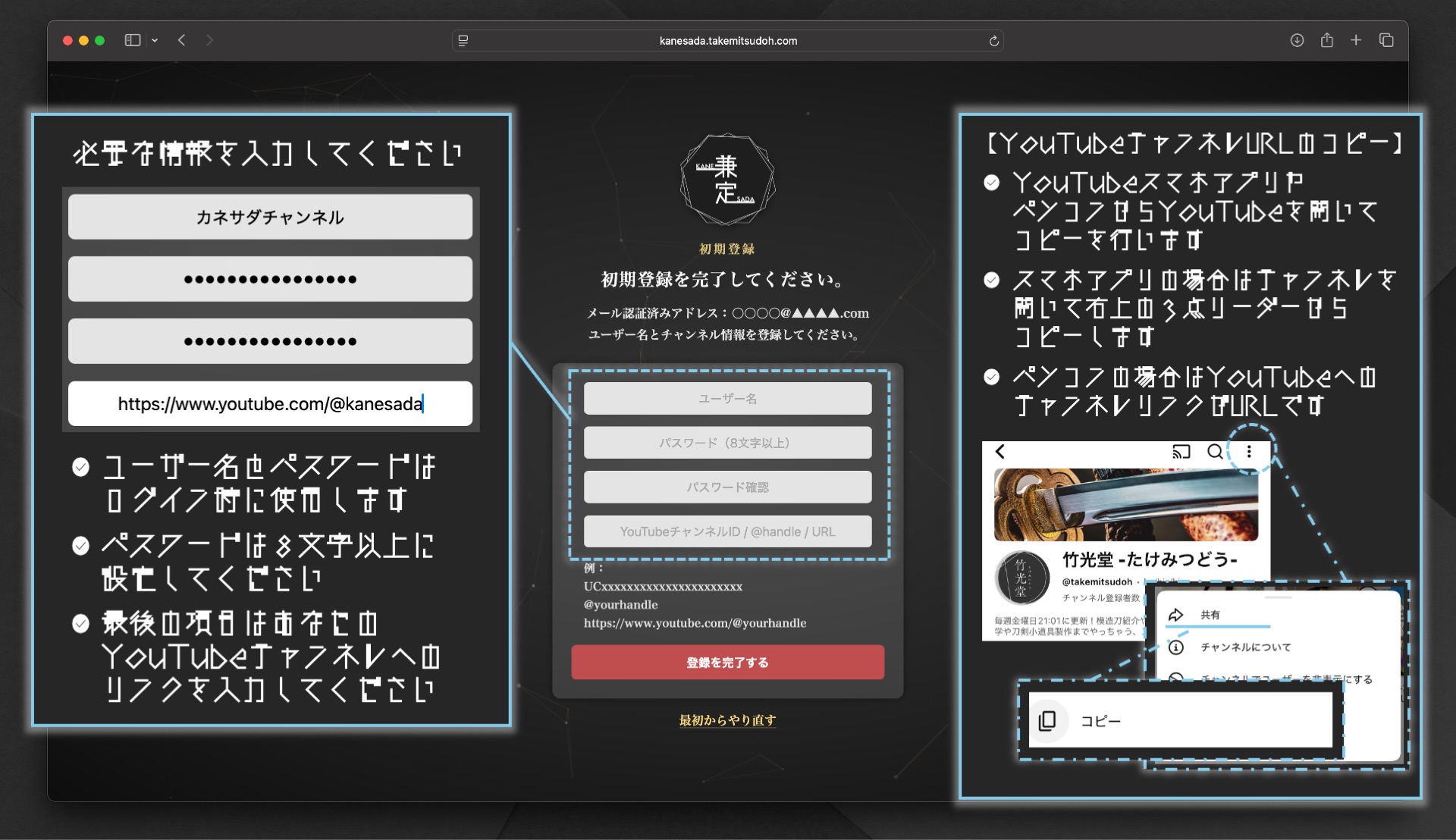Open the sidebar options dropdown arrow
The width and height of the screenshot is (1456, 840).
155,40
